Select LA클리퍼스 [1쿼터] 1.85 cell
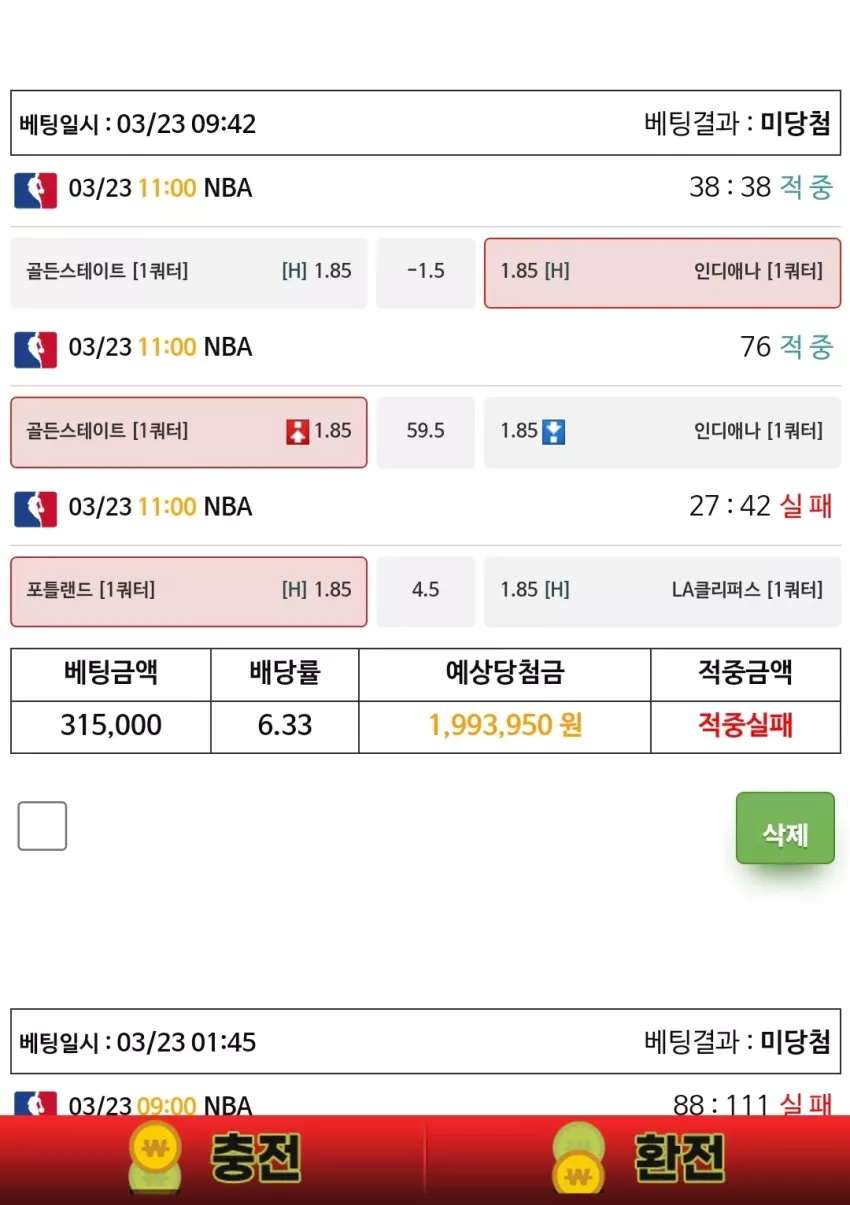This screenshot has width=850, height=1205. (x=662, y=591)
